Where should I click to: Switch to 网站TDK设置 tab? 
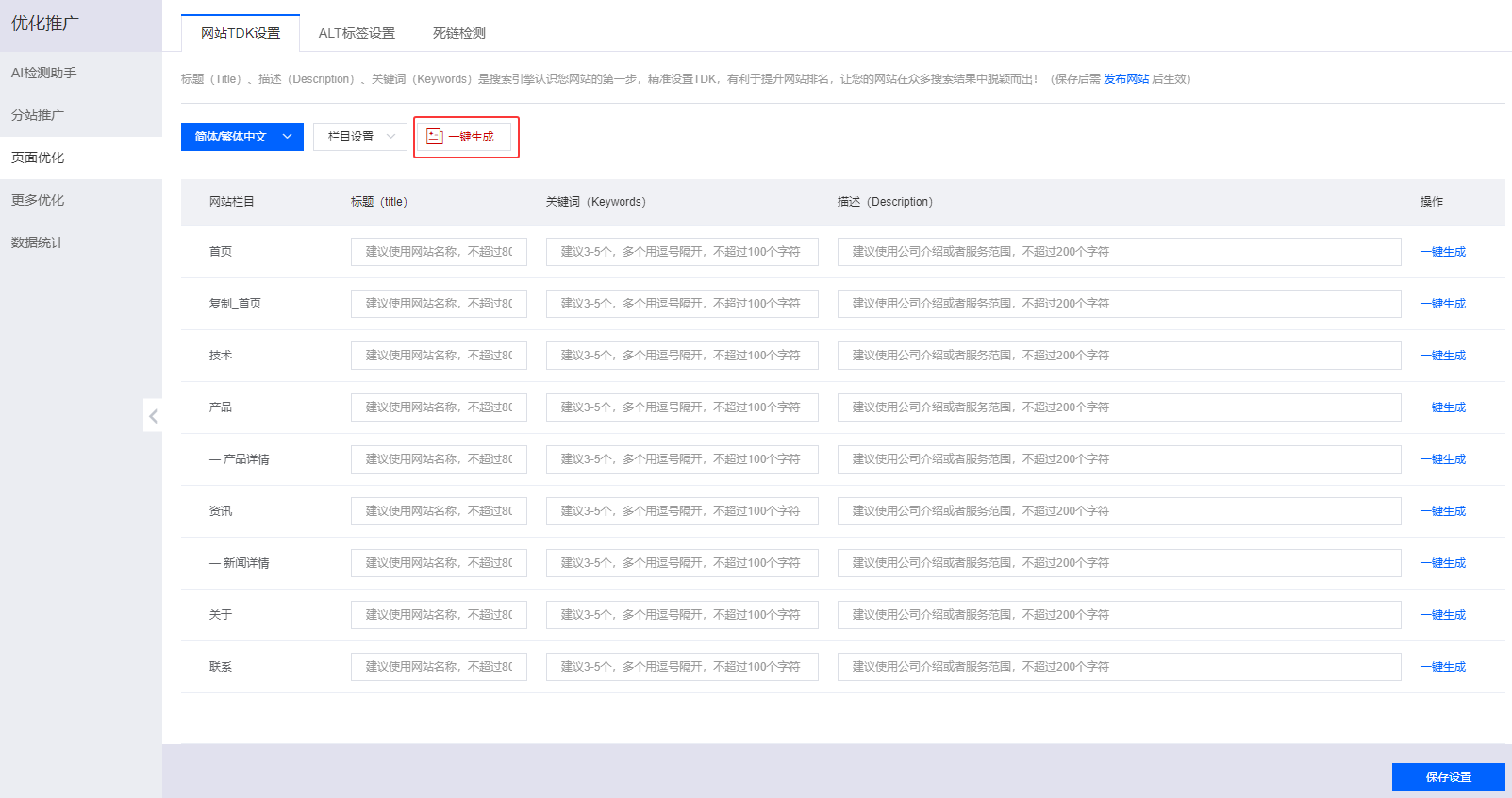(x=241, y=33)
